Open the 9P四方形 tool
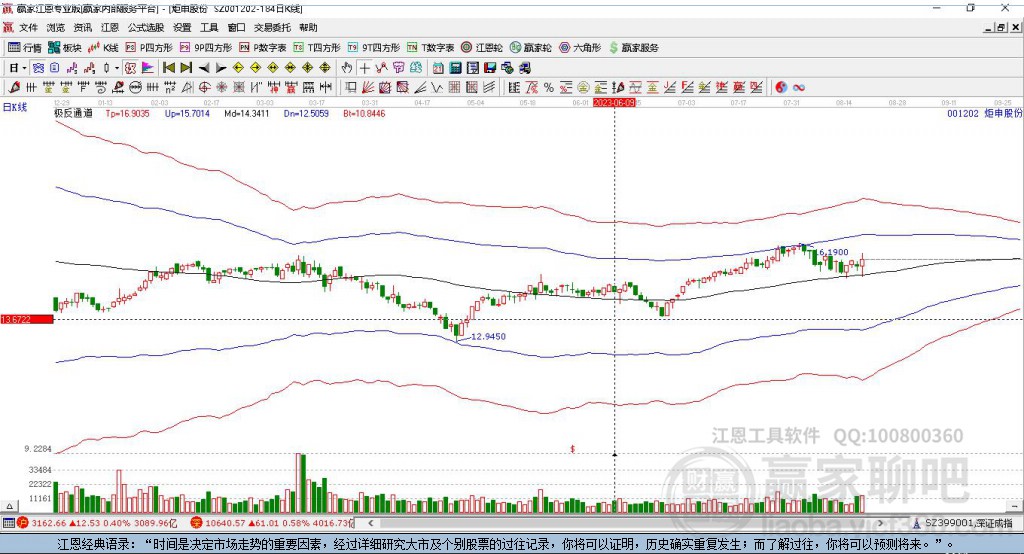The image size is (1024, 554). point(206,48)
